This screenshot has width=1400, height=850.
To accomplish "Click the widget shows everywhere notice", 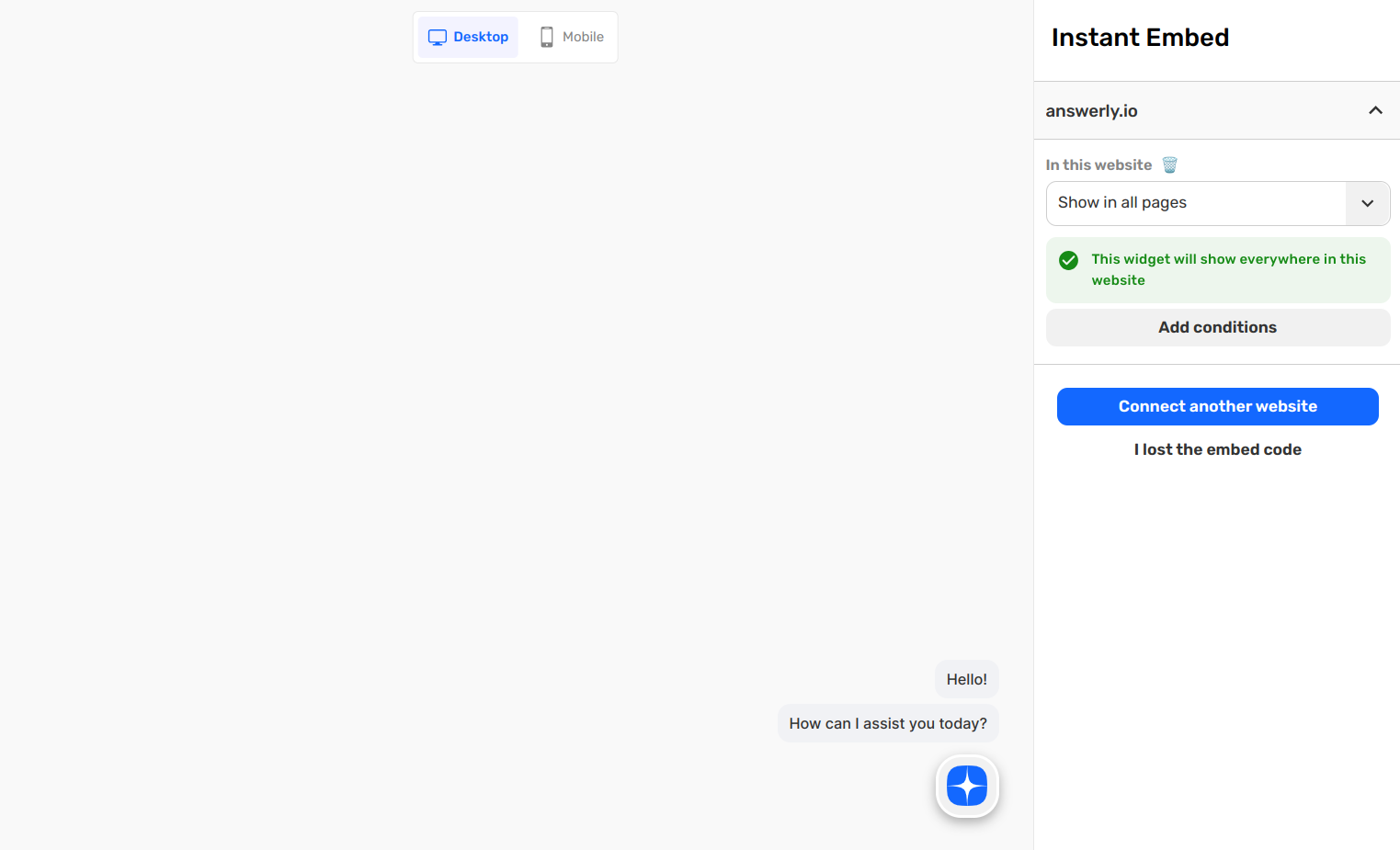I will point(1228,270).
